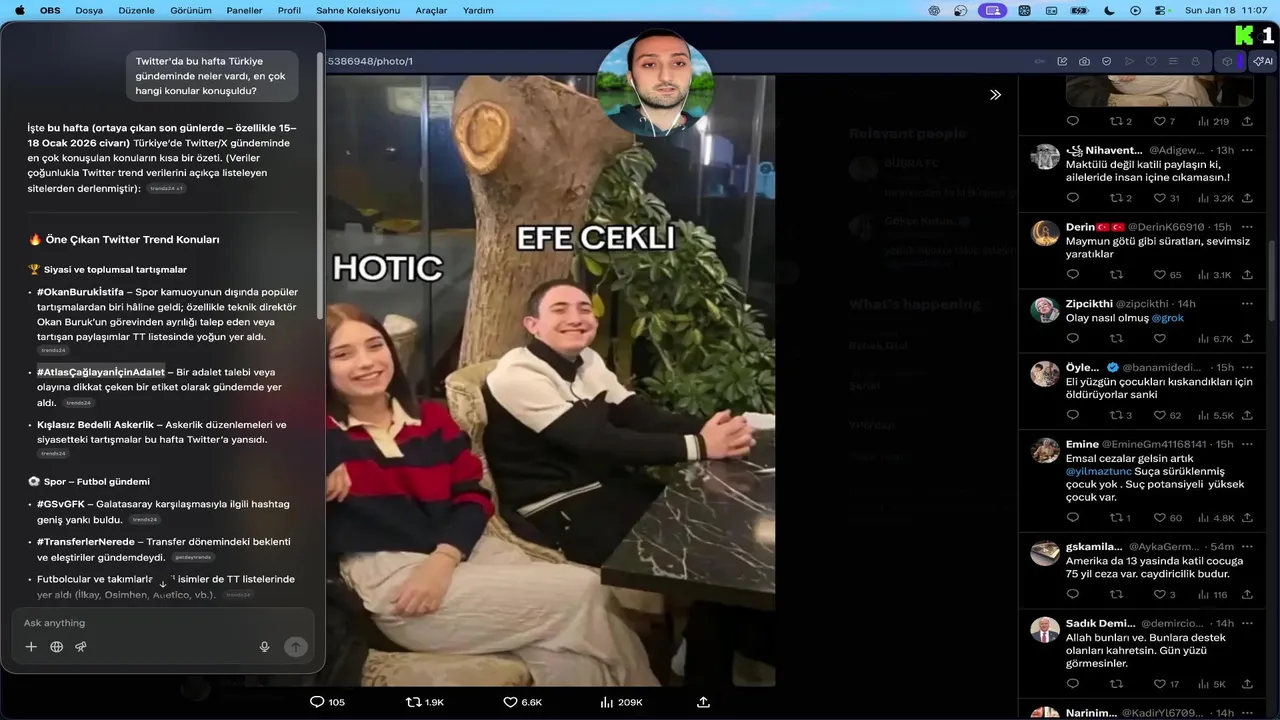This screenshot has height=720, width=1280.
Task: Share the main photo post
Action: (x=703, y=702)
